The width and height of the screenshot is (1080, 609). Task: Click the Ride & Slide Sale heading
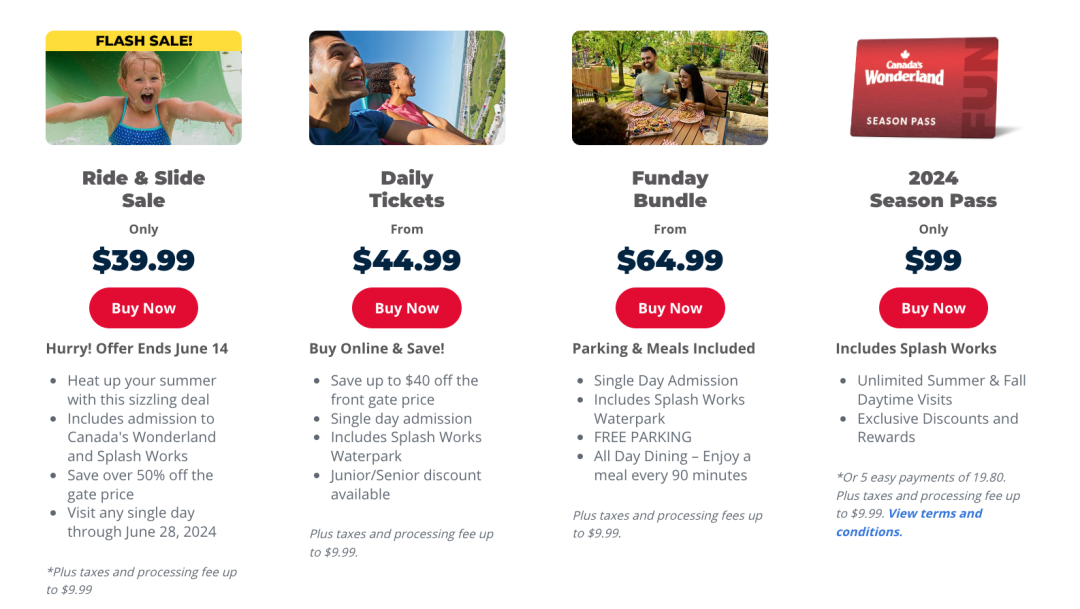[143, 189]
